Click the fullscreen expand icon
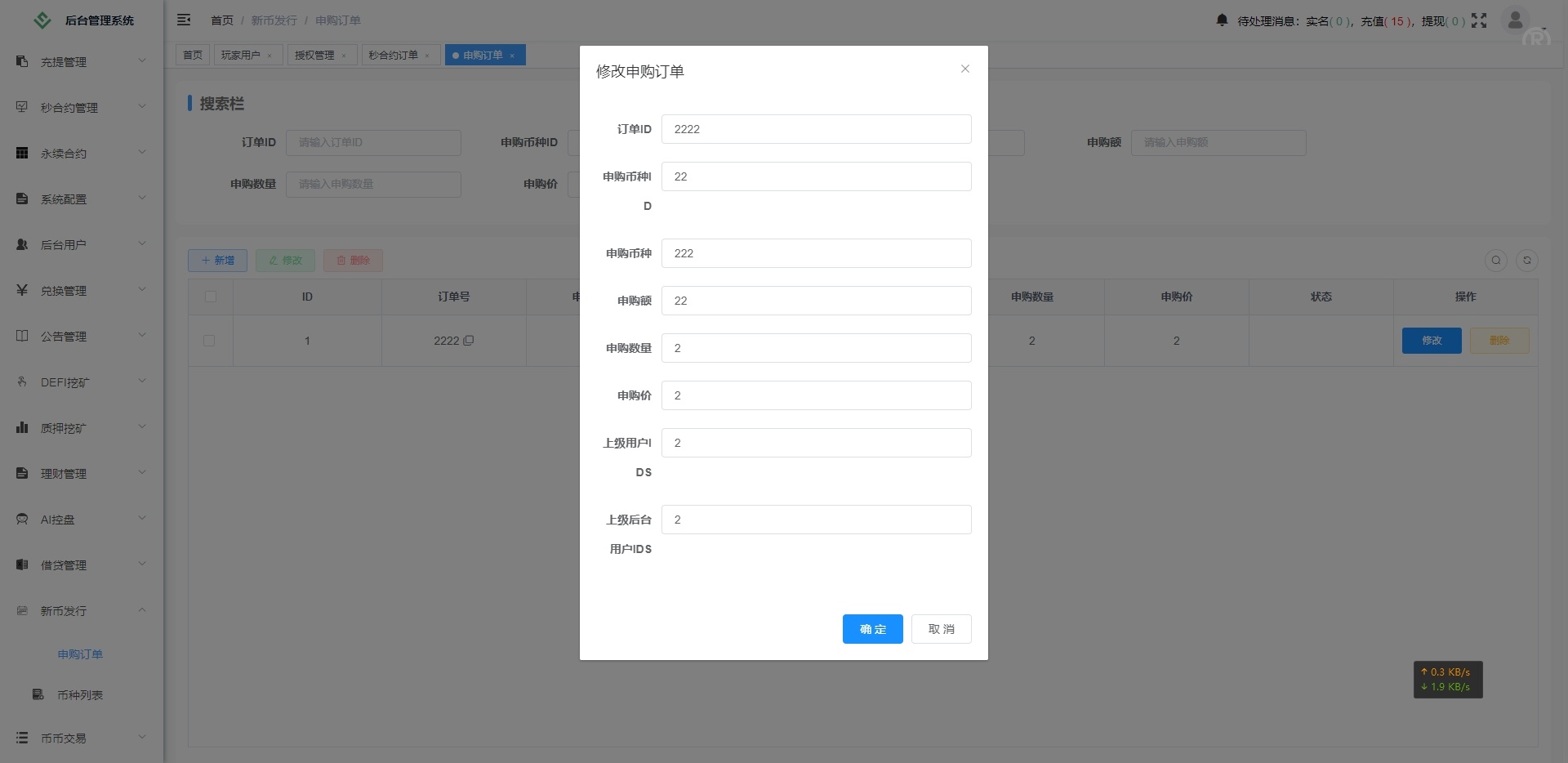The height and width of the screenshot is (763, 1568). pos(1480,20)
